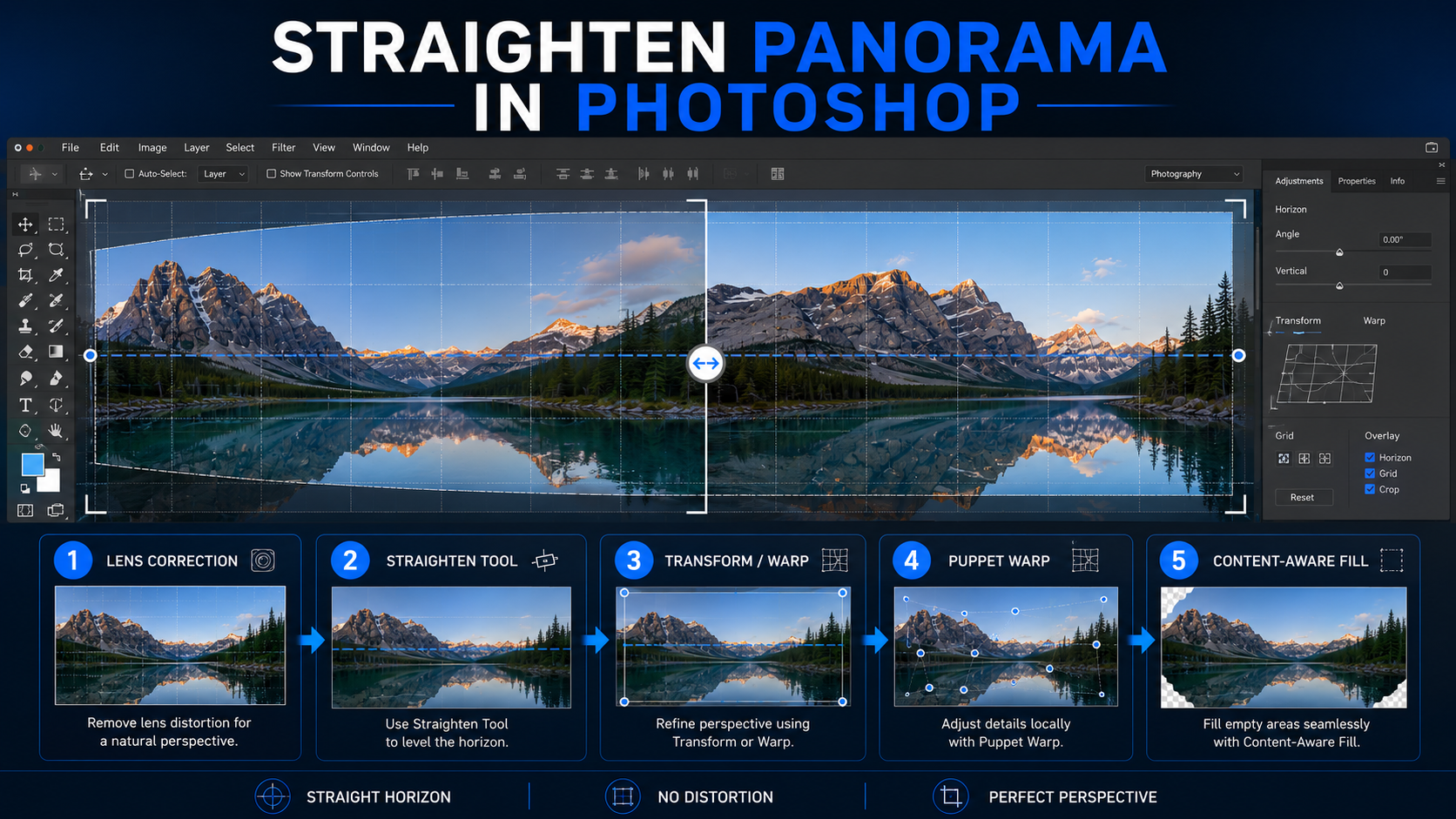
Task: Click the double-arrow handle on the horizon line
Action: point(705,363)
